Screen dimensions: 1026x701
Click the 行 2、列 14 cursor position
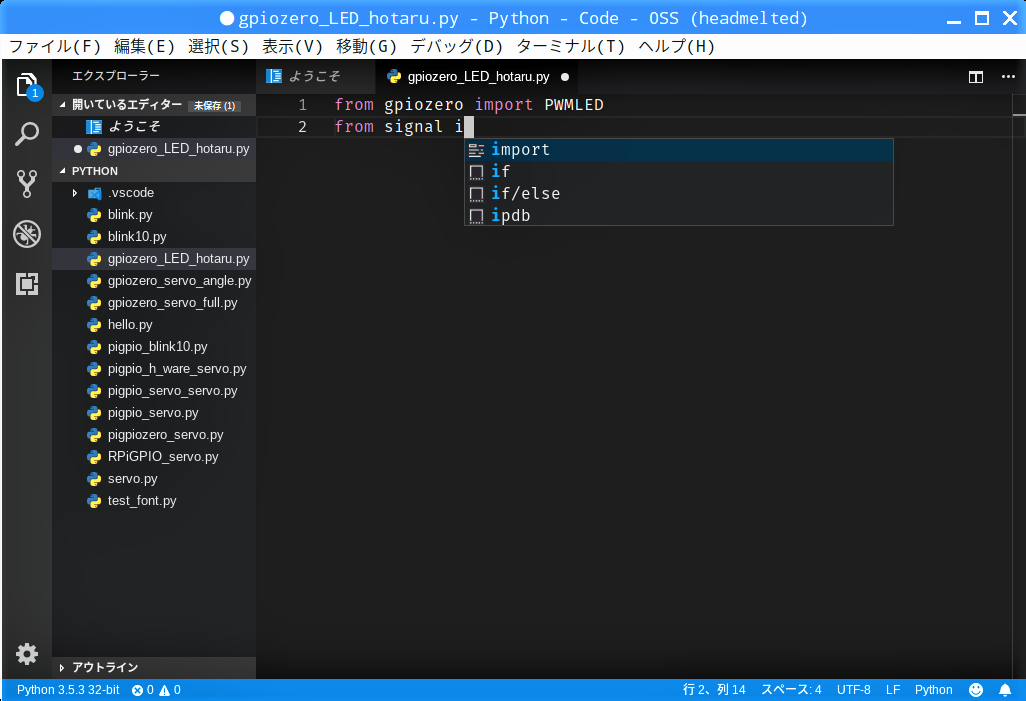coord(714,690)
